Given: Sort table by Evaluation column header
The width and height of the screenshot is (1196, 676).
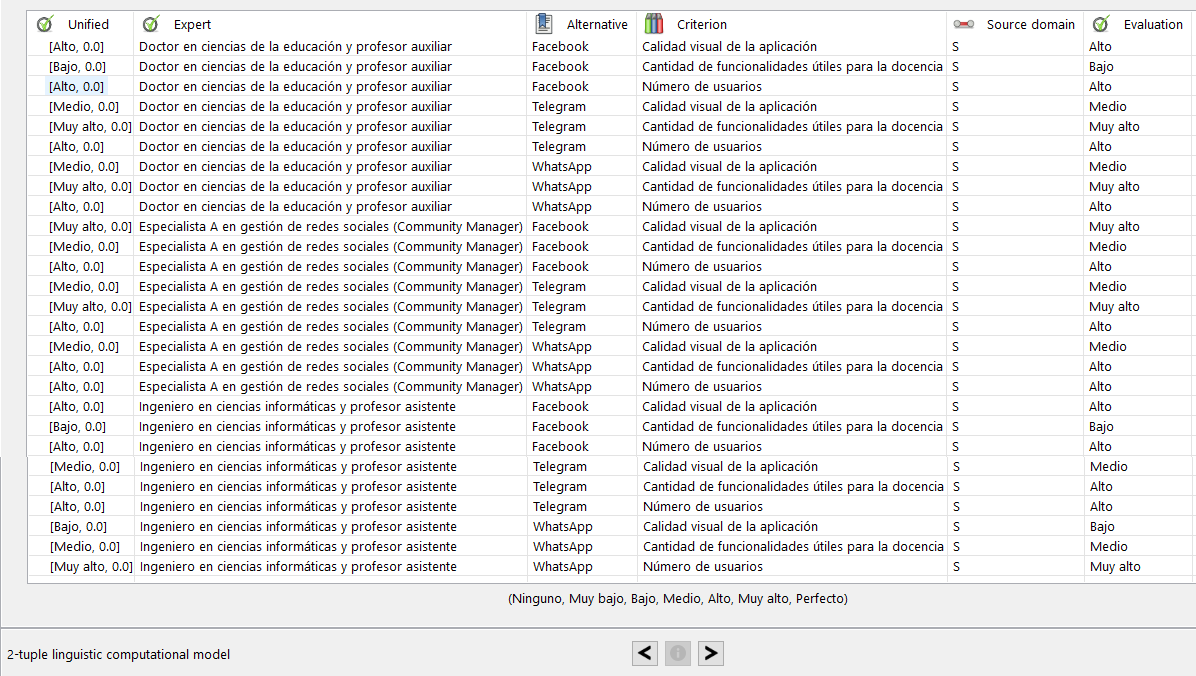Looking at the screenshot, I should [x=1153, y=24].
